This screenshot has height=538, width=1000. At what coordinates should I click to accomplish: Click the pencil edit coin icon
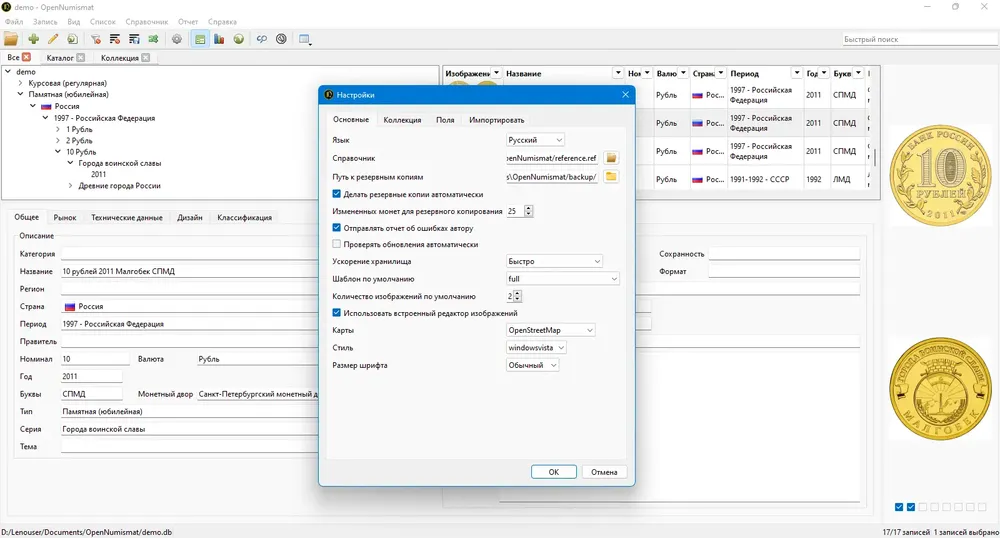click(x=53, y=39)
